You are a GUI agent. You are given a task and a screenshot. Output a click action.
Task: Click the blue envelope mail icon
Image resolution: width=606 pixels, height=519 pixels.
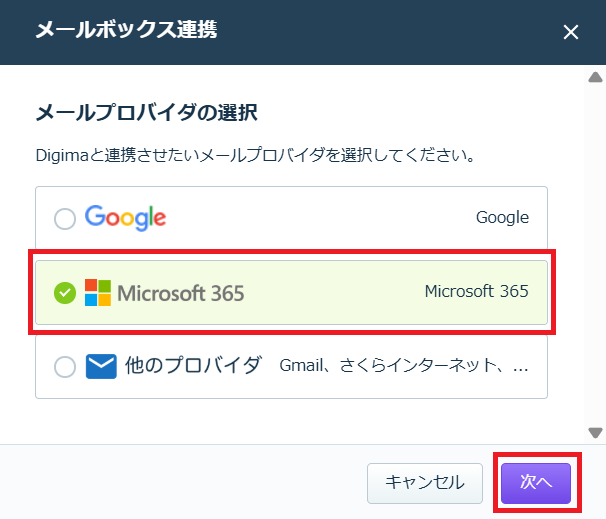point(101,366)
